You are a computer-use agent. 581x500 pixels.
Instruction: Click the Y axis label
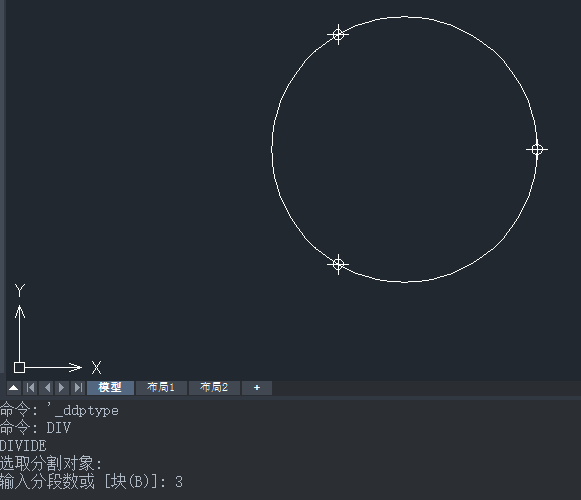click(20, 291)
